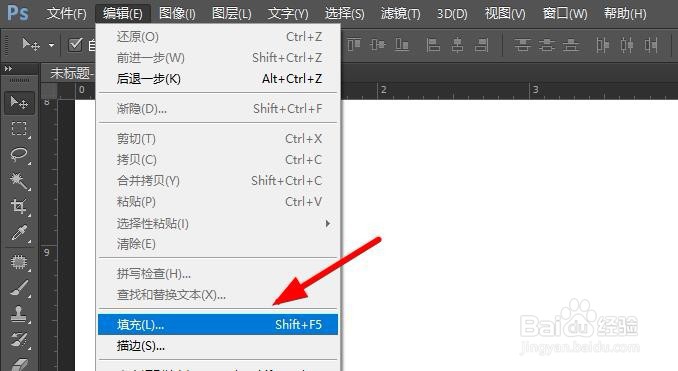Select the Lasso tool
Viewport: 678px width, 371px height.
[x=19, y=155]
